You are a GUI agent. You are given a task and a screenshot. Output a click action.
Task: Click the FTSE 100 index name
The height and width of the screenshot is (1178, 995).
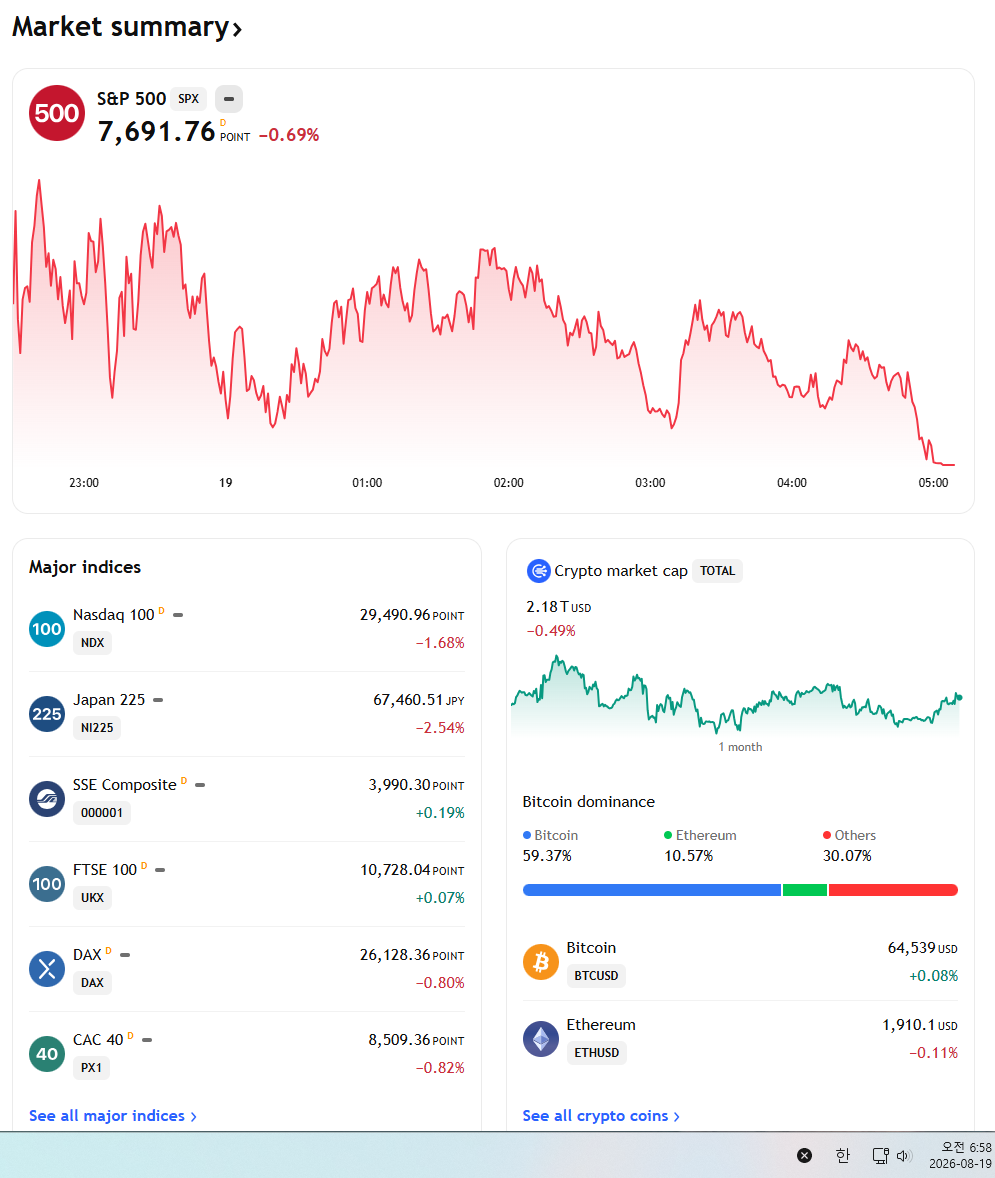click(105, 869)
